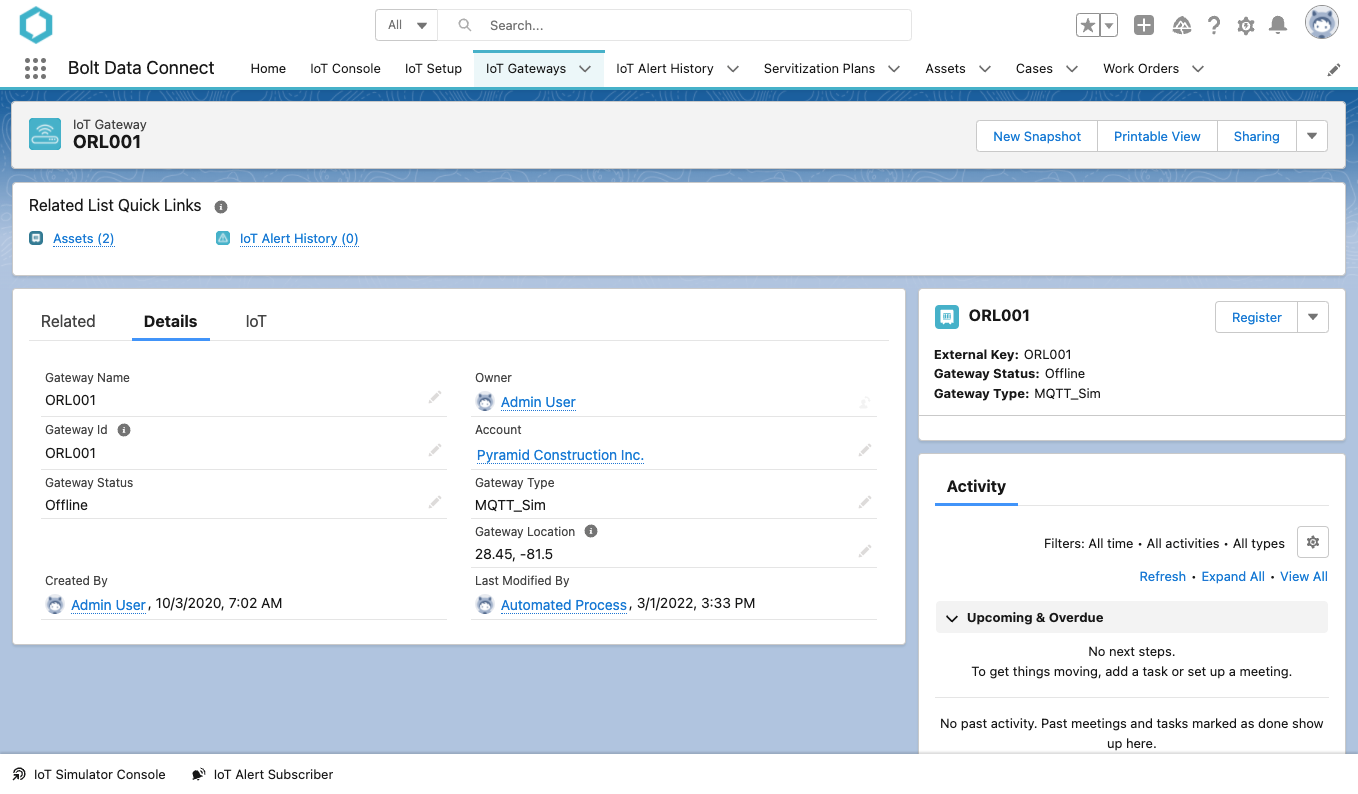Edit the Account field pencil icon
This screenshot has height=794, width=1358.
tap(865, 451)
